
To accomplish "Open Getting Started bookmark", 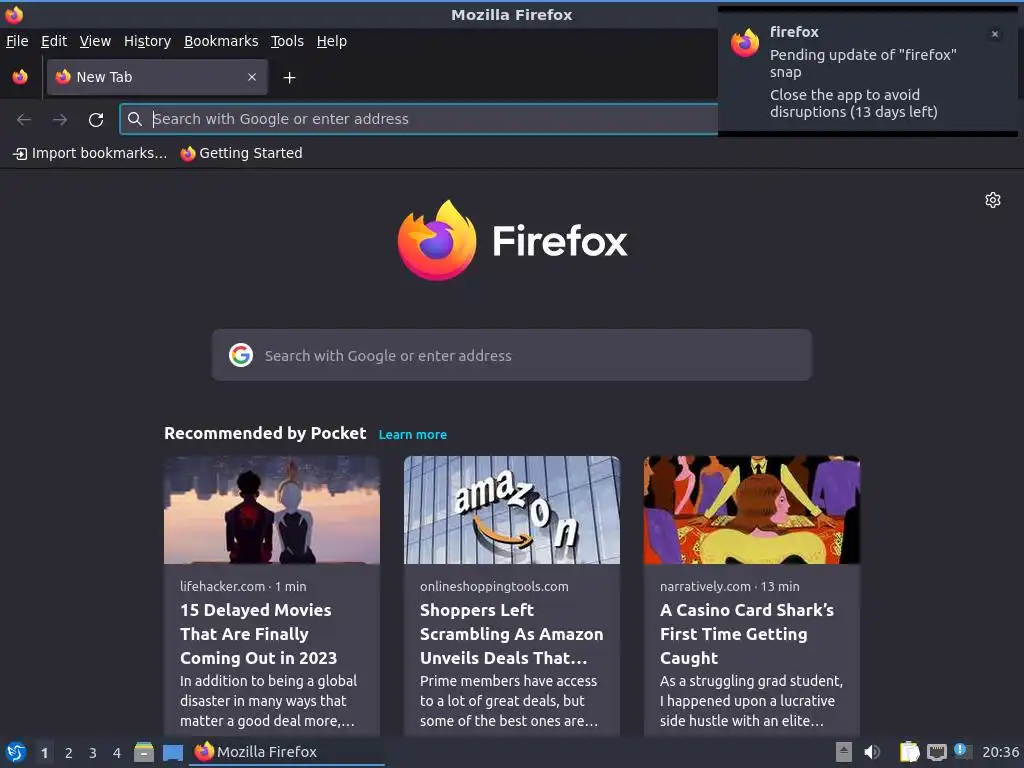I will pos(242,153).
